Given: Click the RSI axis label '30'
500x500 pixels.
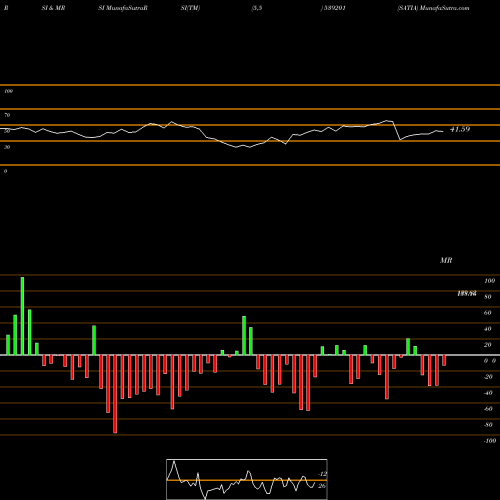Looking at the screenshot, I should tap(7, 147).
